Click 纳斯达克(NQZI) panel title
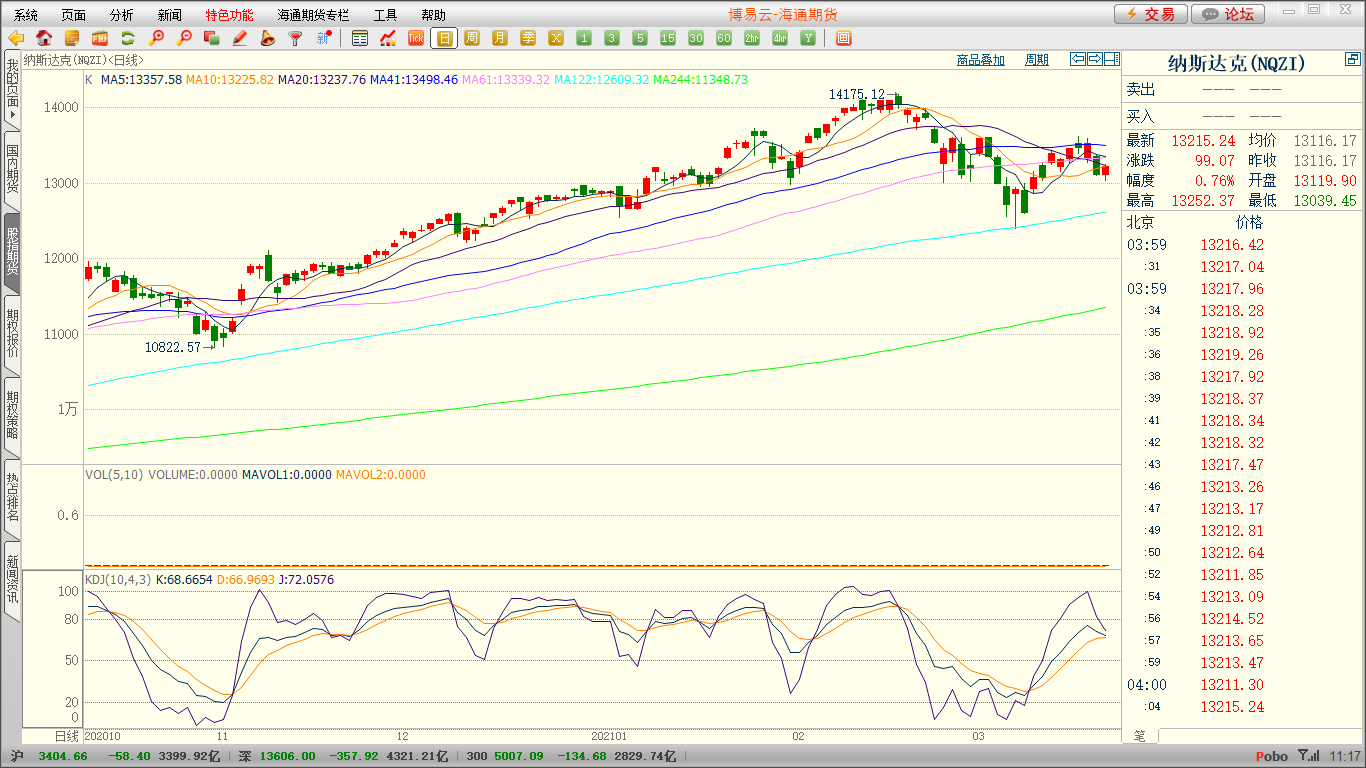This screenshot has width=1366, height=768. [x=1236, y=63]
